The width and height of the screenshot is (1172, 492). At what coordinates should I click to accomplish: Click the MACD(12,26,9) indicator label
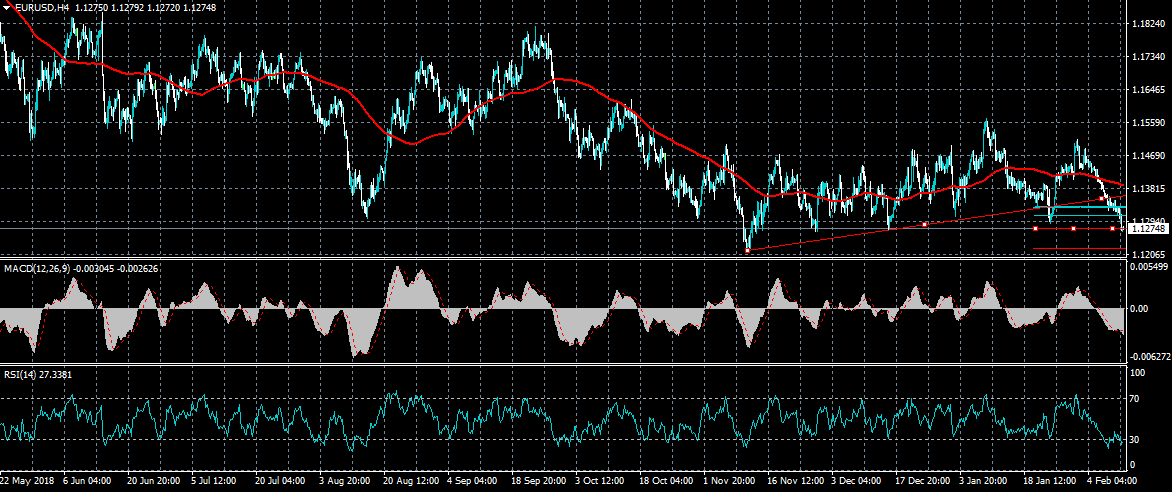pyautogui.click(x=35, y=268)
